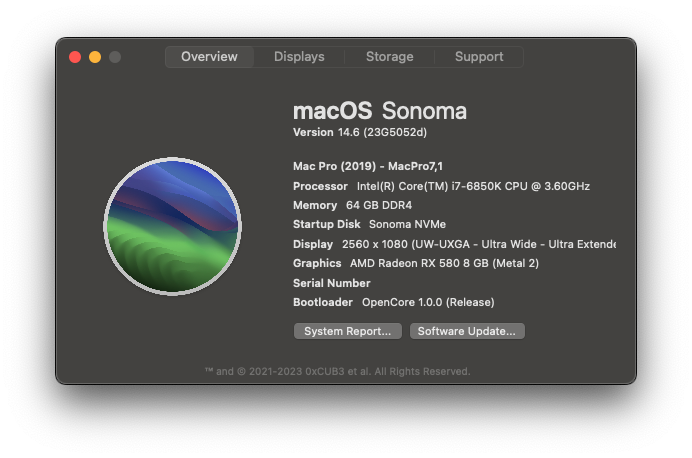This screenshot has height=458, width=692.
Task: Click the gray zoom window button
Action: point(115,57)
